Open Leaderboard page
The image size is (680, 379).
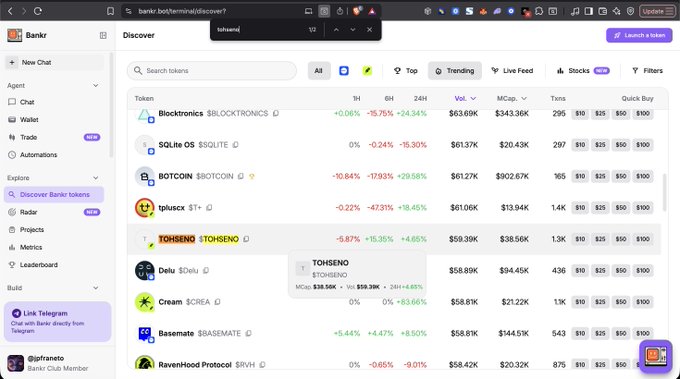(x=39, y=265)
